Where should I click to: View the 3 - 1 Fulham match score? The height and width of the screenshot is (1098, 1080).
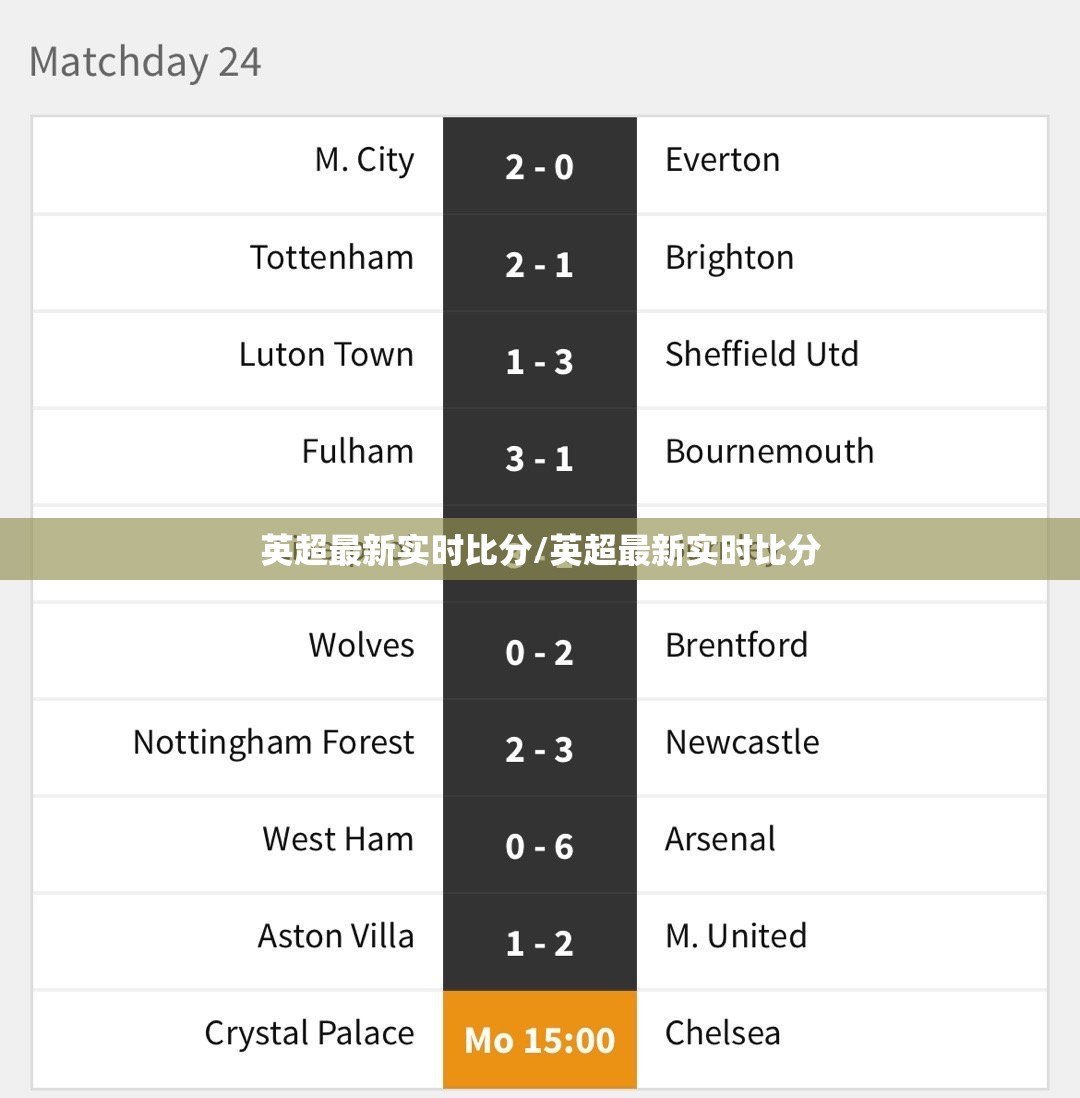tap(539, 459)
